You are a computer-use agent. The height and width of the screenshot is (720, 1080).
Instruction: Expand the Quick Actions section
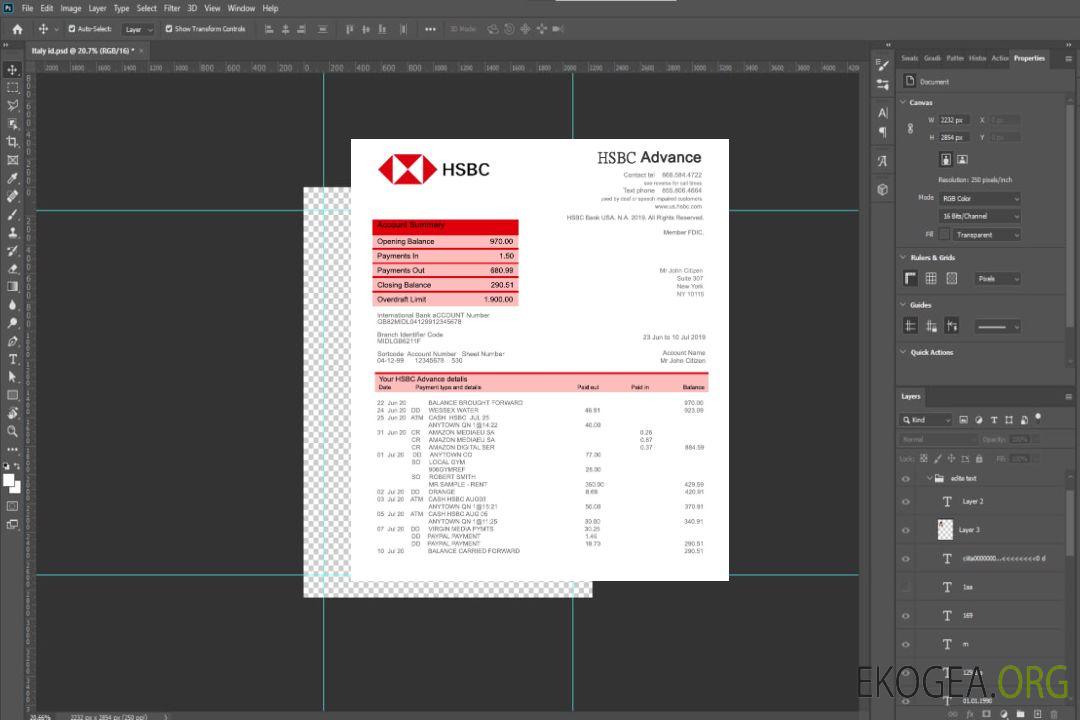click(903, 352)
